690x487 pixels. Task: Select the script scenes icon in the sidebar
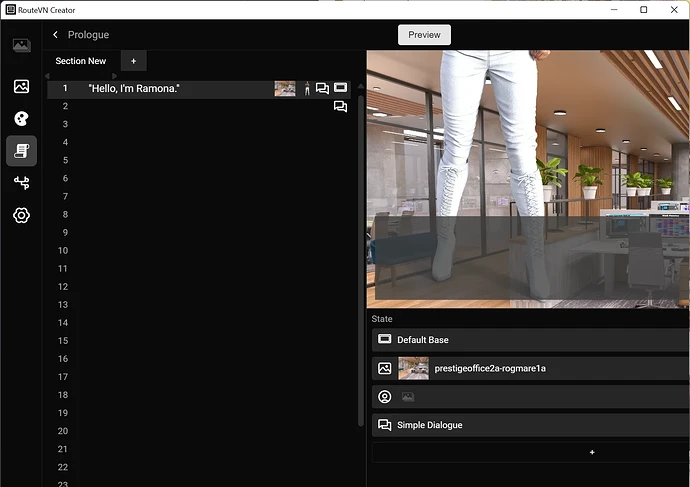(x=21, y=150)
